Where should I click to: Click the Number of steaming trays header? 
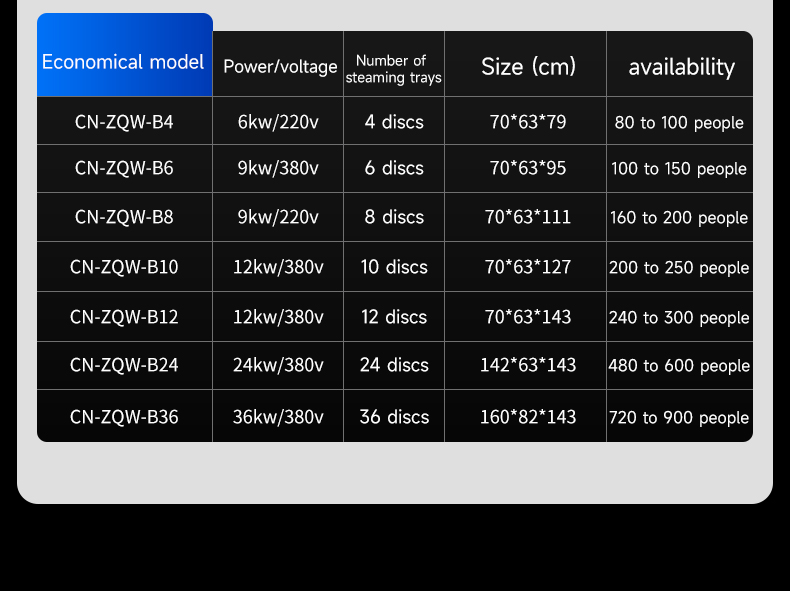point(393,69)
